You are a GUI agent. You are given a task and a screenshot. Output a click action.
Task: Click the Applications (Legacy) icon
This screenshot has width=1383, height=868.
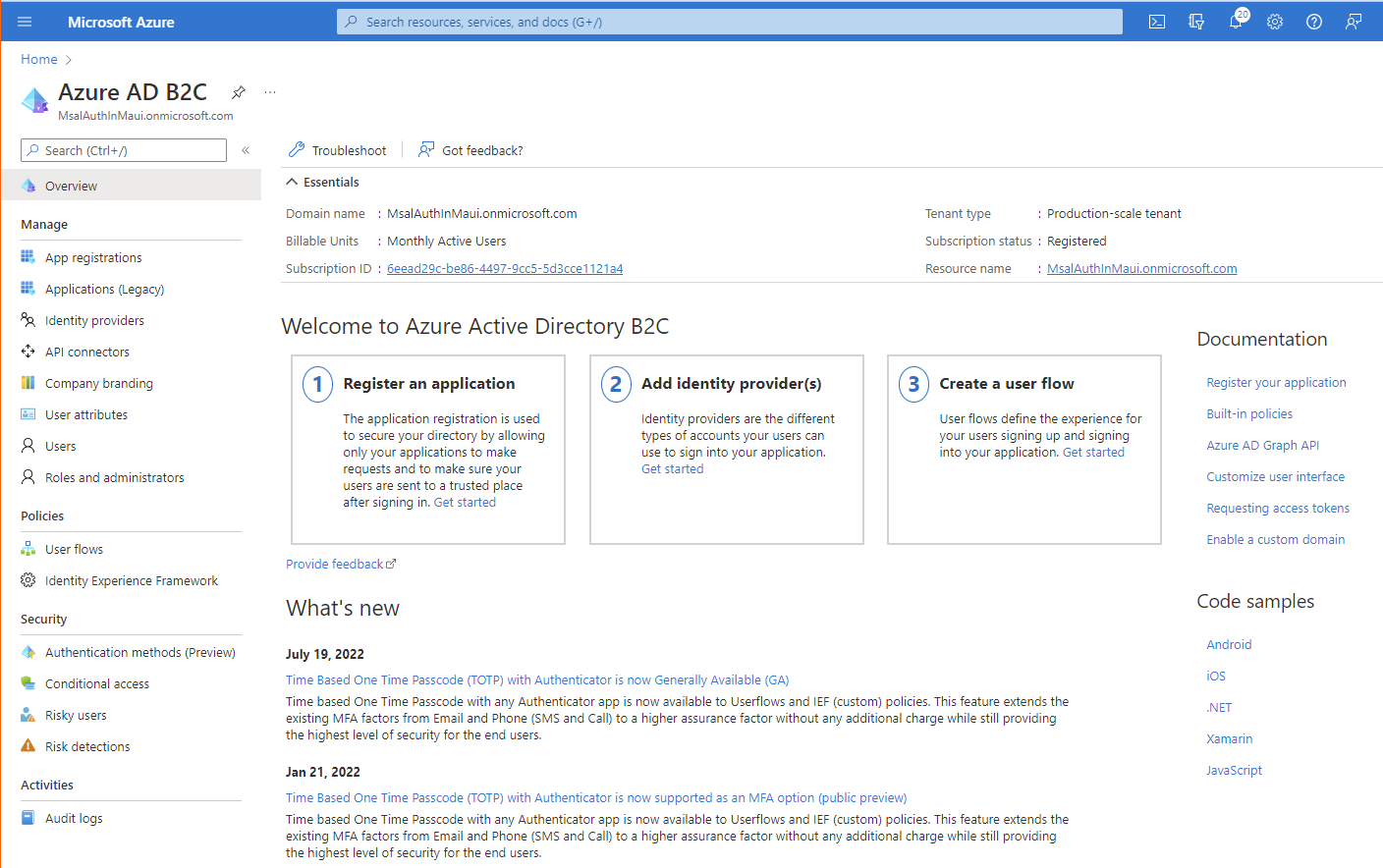coord(28,289)
